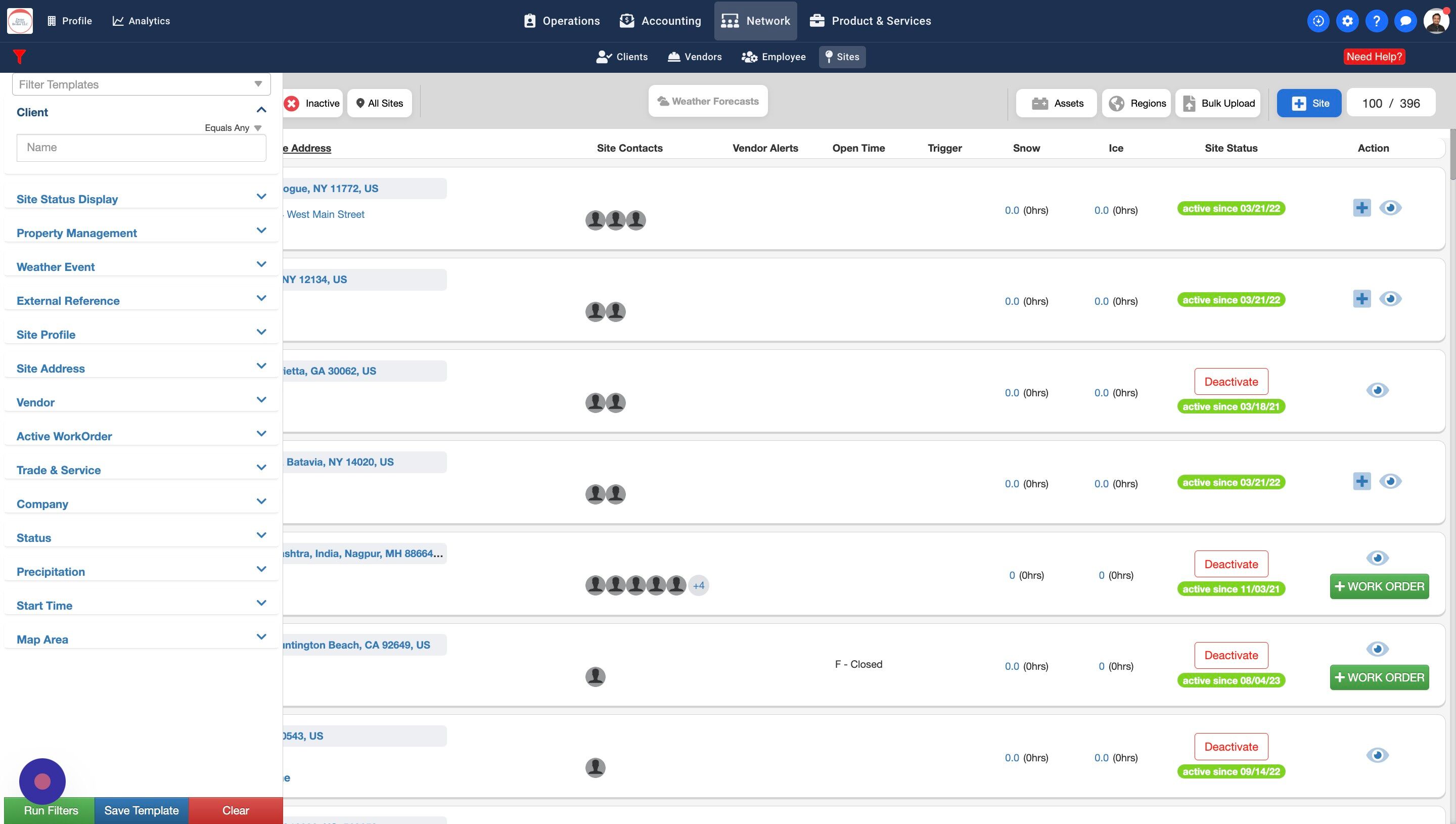The width and height of the screenshot is (1456, 824).
Task: Click the Client Name input field
Action: pos(141,148)
